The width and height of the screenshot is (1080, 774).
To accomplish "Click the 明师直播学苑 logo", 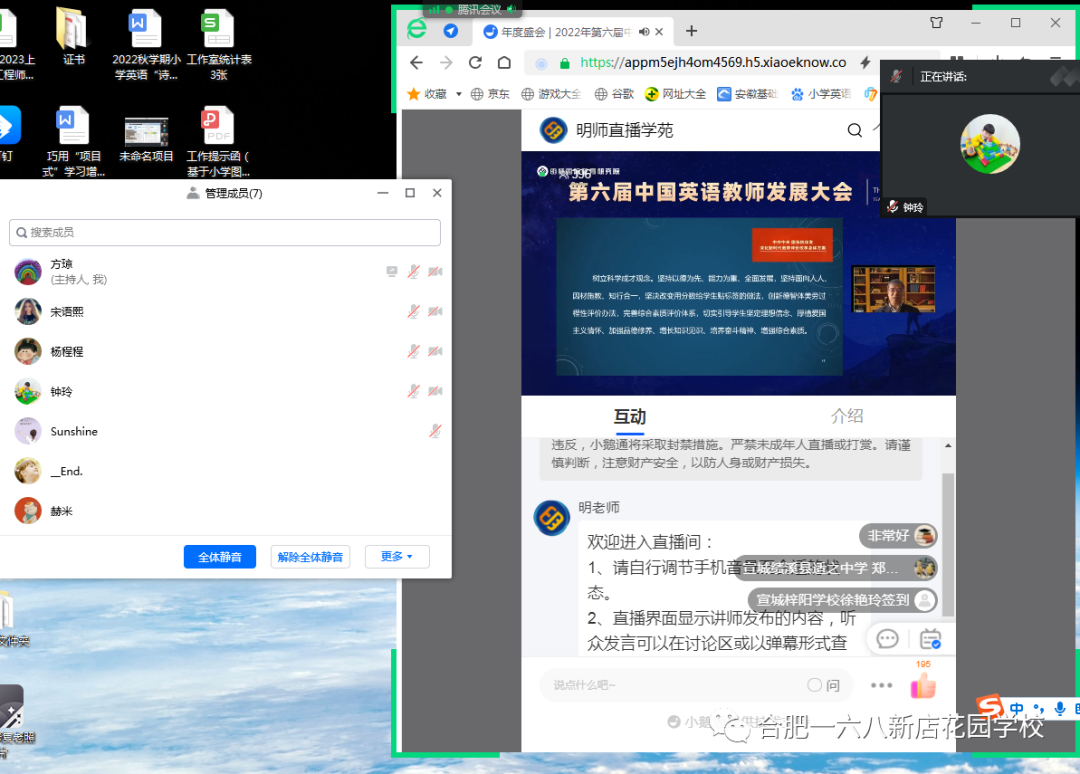I will [553, 130].
